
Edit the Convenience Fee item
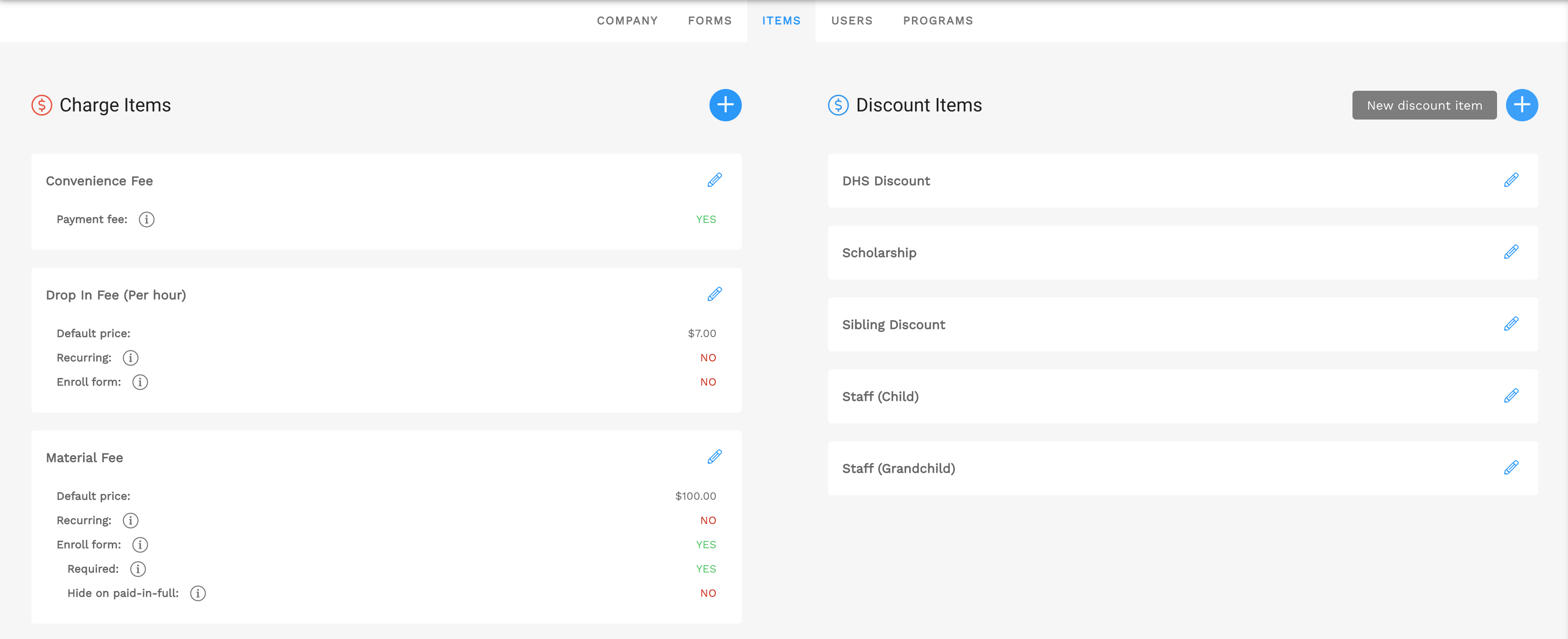tap(714, 180)
